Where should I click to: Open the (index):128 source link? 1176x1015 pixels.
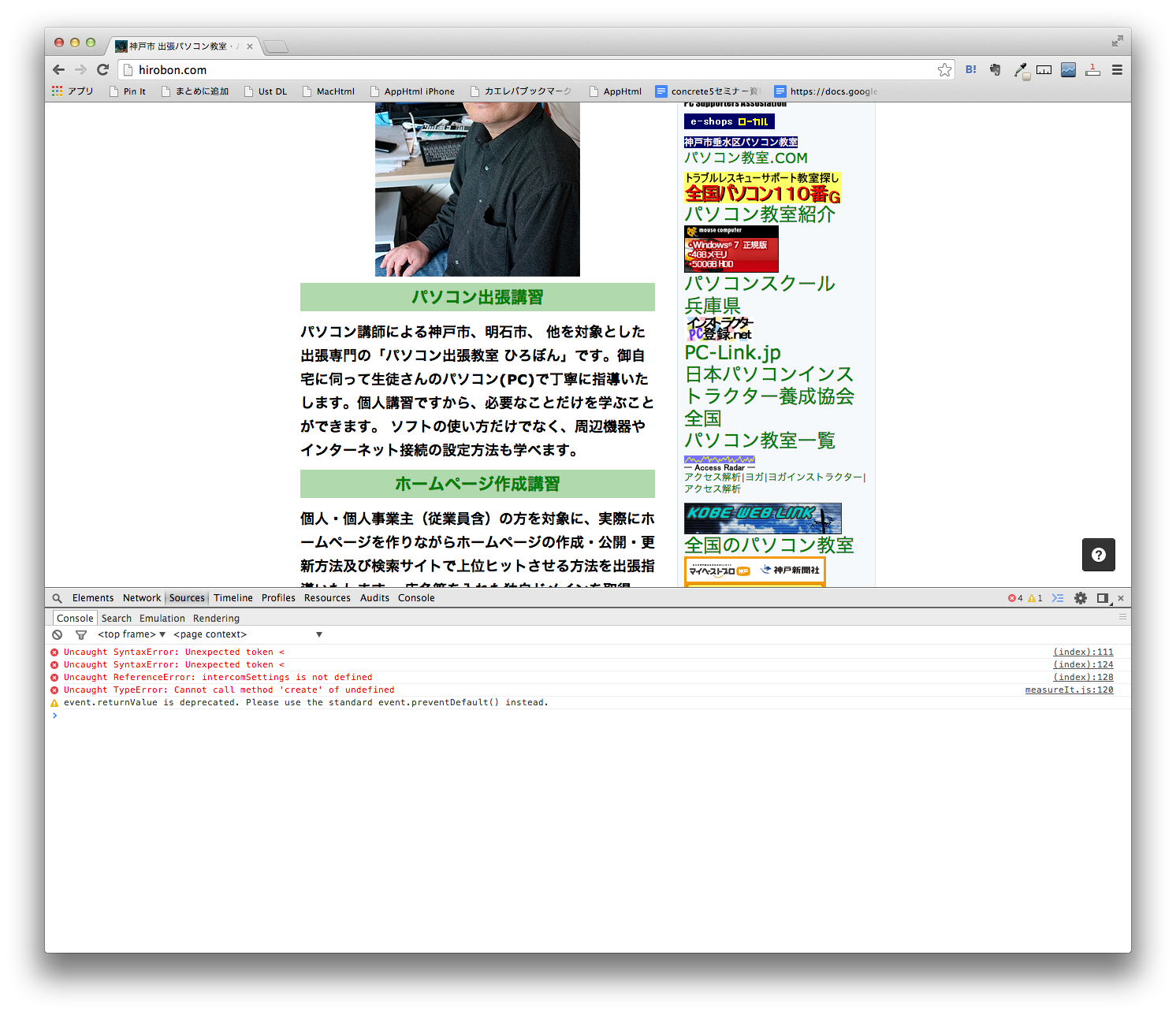[x=1083, y=677]
